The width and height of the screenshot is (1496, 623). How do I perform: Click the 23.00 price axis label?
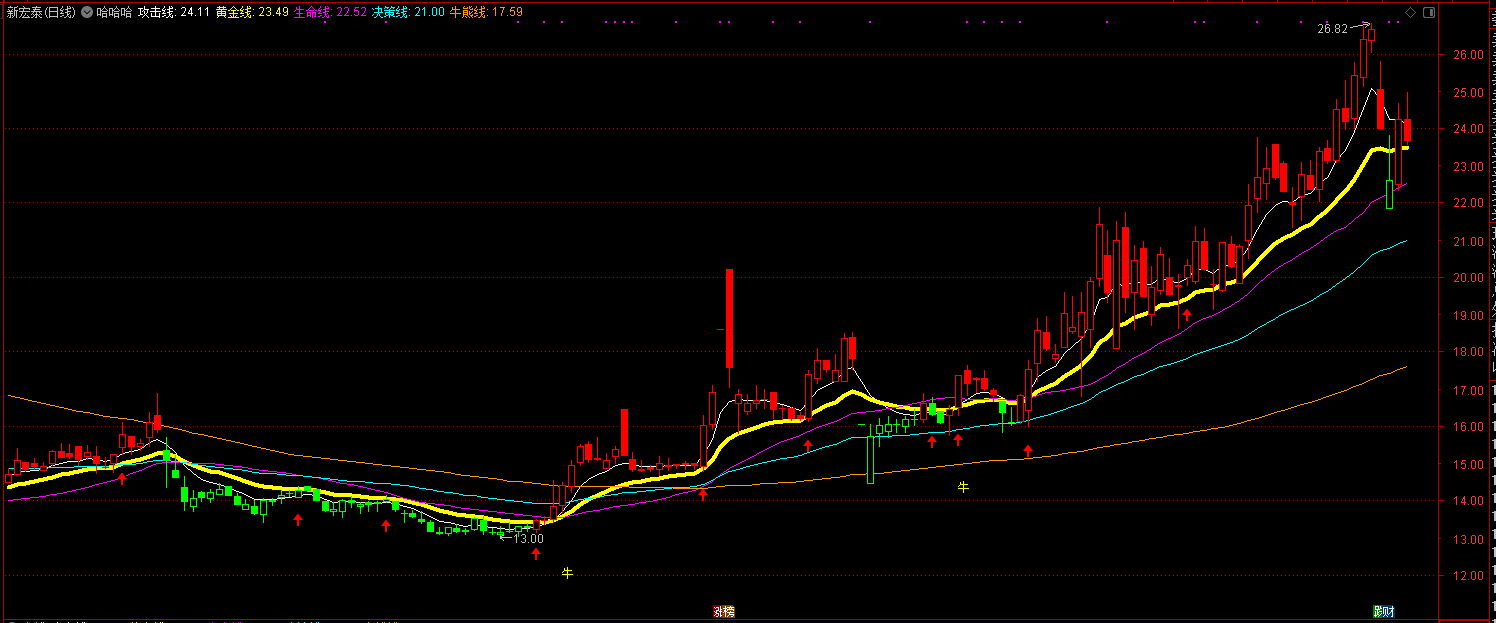1468,167
